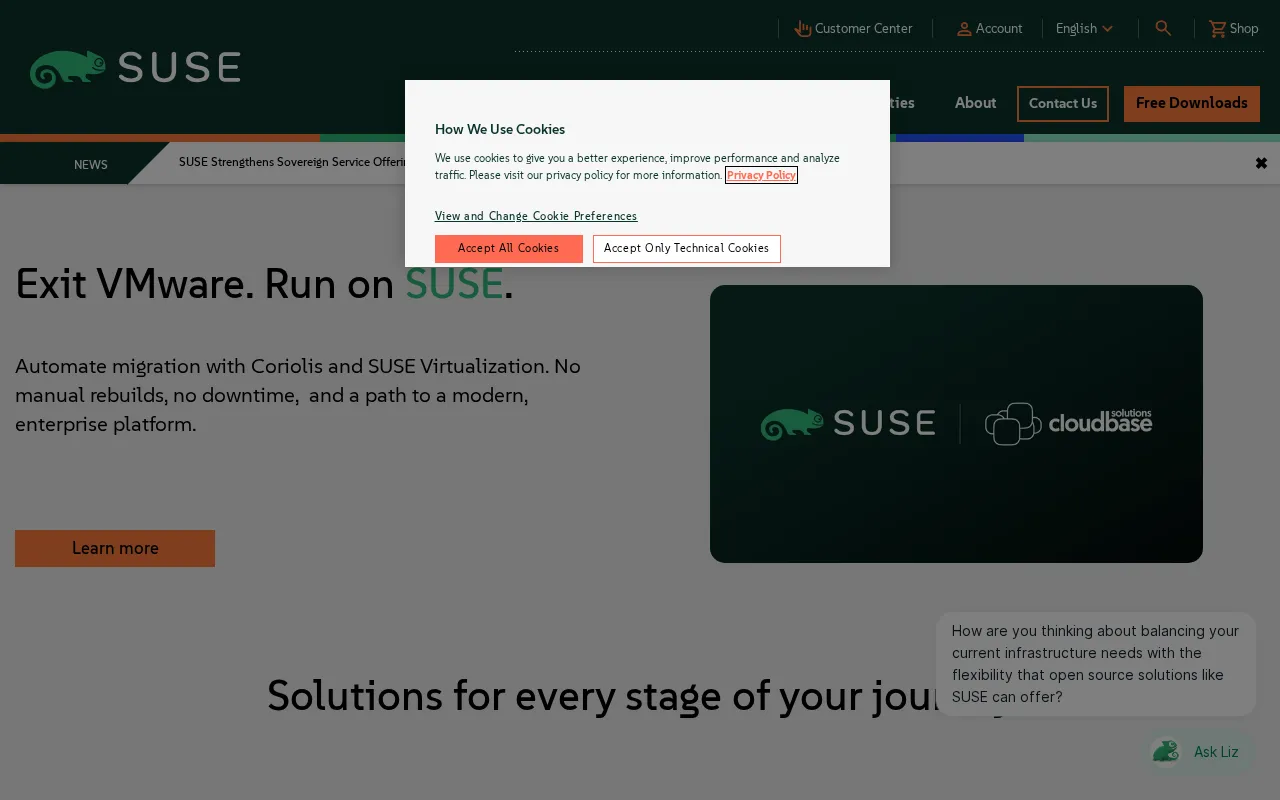Click the Free Downloads button
This screenshot has height=800, width=1280.
[x=1192, y=104]
